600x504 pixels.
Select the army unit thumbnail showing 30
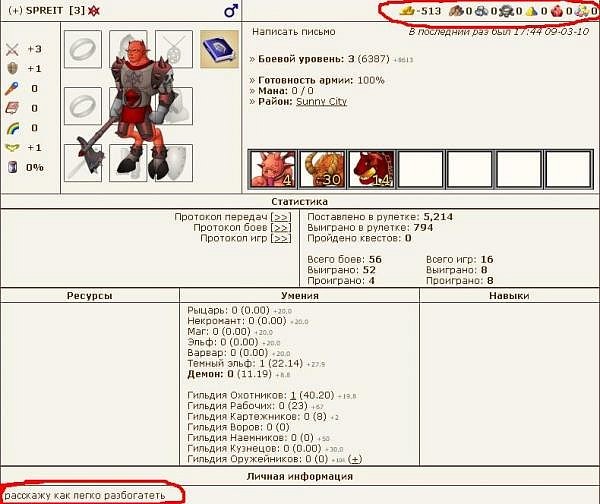322,169
